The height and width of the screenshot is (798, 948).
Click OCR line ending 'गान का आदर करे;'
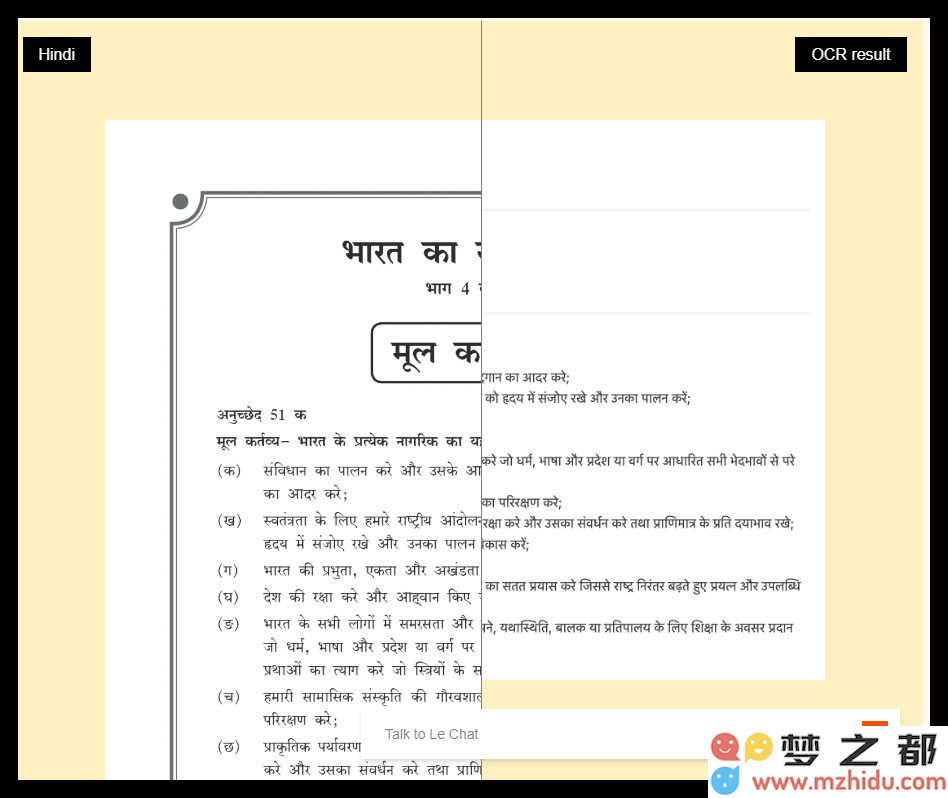526,377
